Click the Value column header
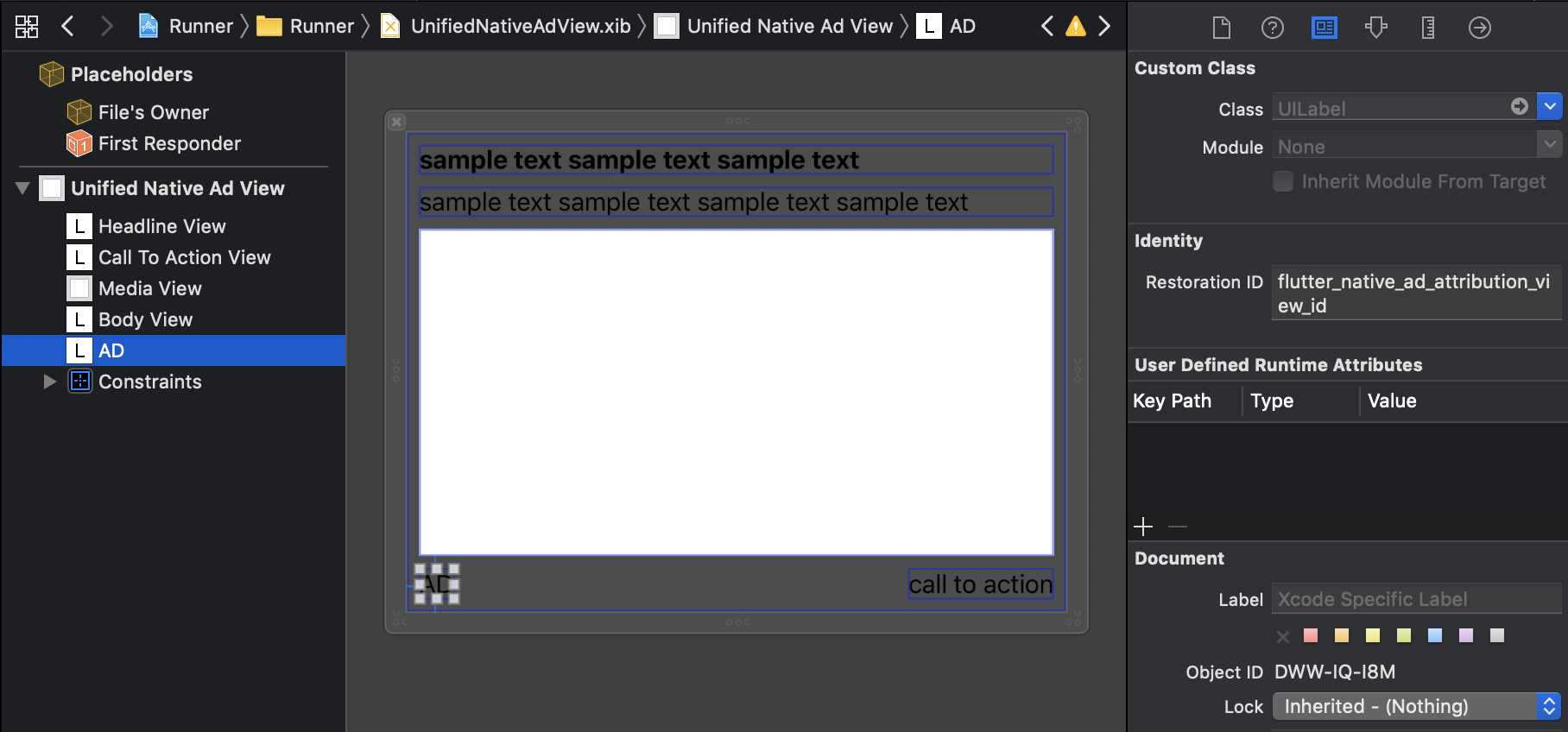Image resolution: width=1568 pixels, height=732 pixels. tap(1392, 401)
